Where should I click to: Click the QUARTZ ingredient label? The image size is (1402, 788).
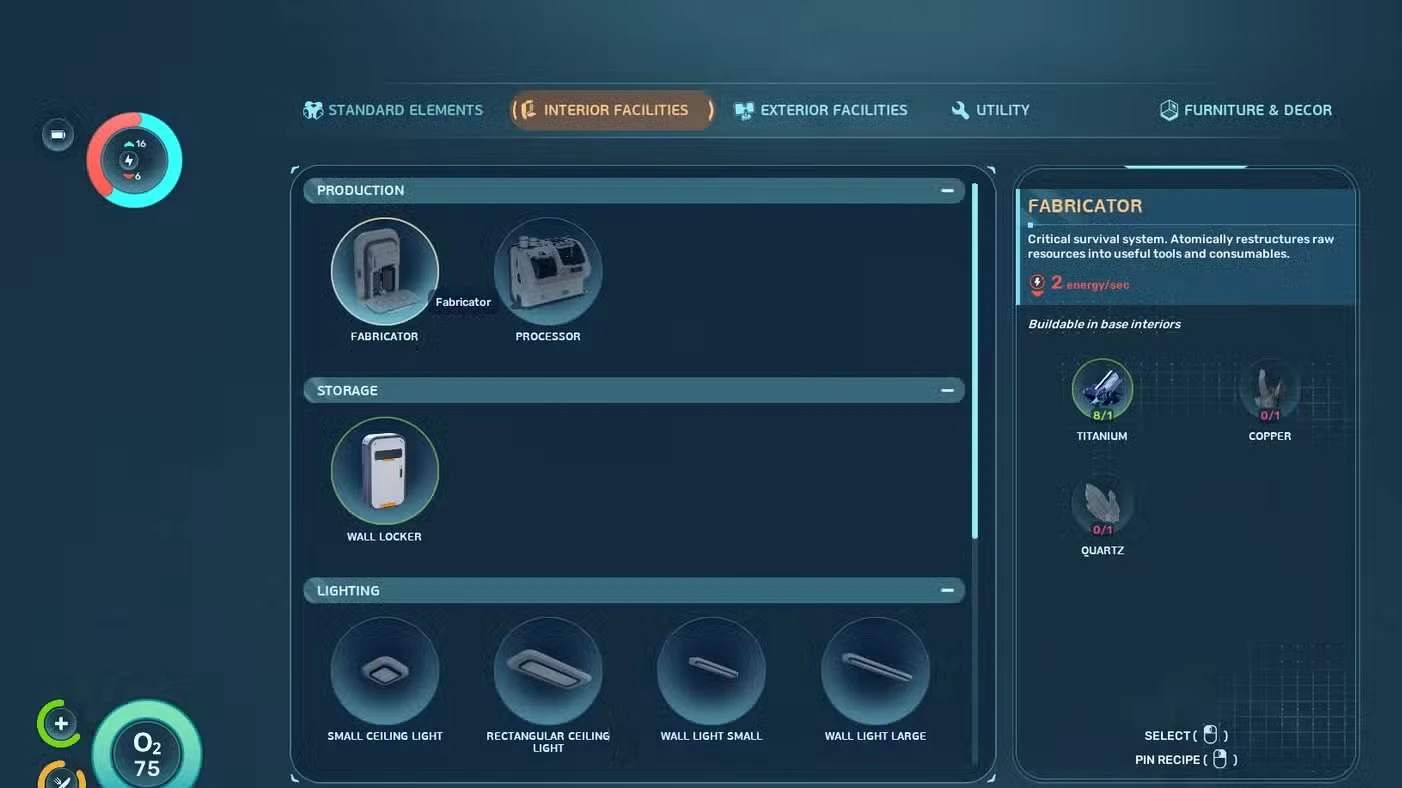tap(1102, 551)
